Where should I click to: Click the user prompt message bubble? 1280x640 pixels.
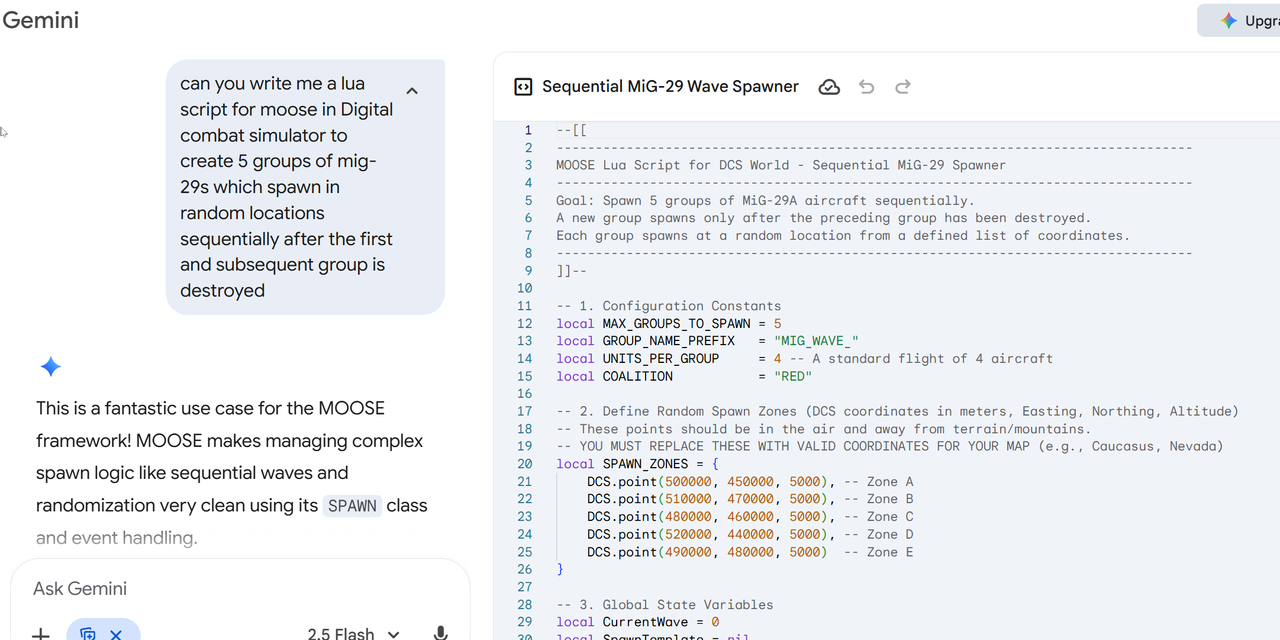305,187
